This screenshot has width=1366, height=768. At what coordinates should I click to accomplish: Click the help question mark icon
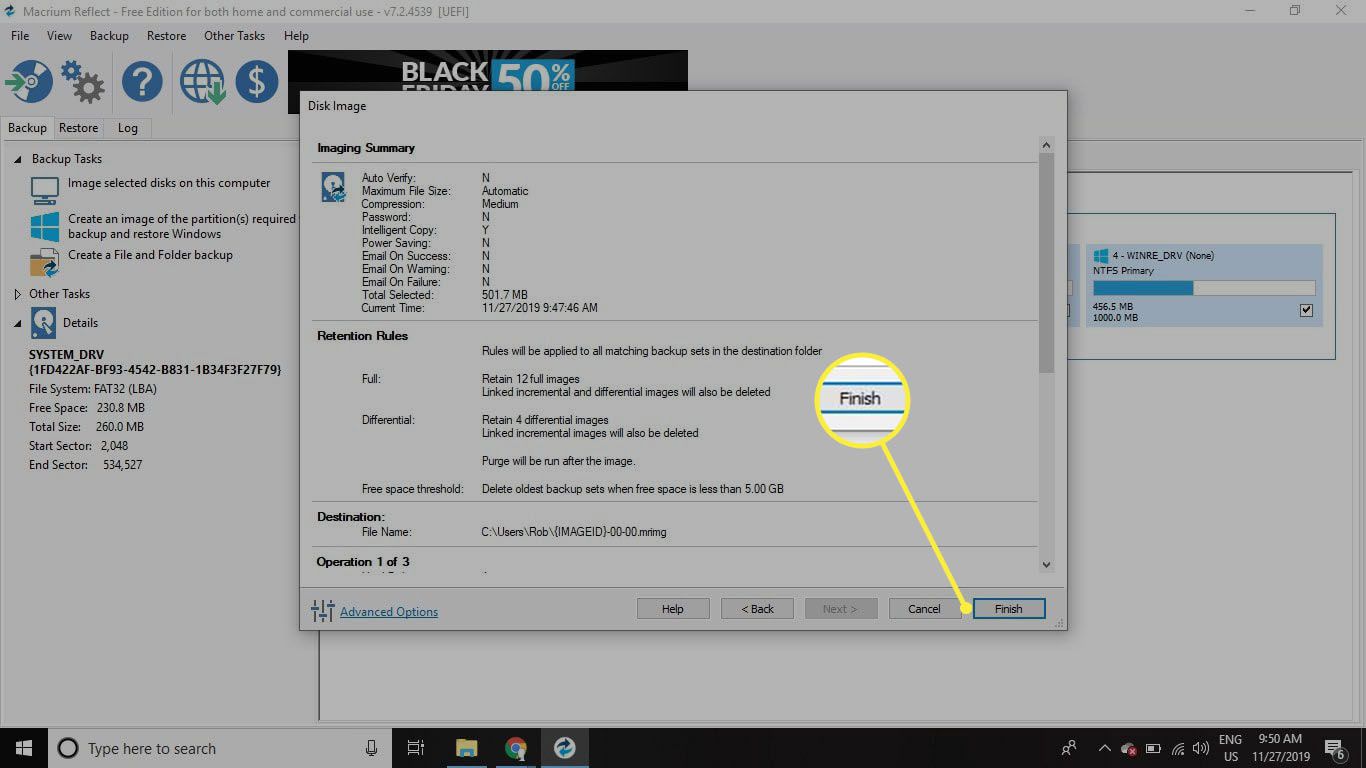point(142,82)
